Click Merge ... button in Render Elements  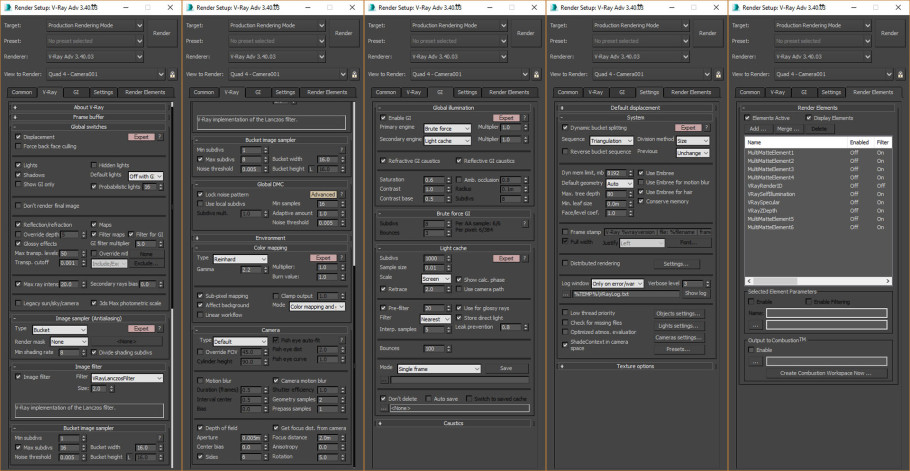pyautogui.click(x=788, y=128)
